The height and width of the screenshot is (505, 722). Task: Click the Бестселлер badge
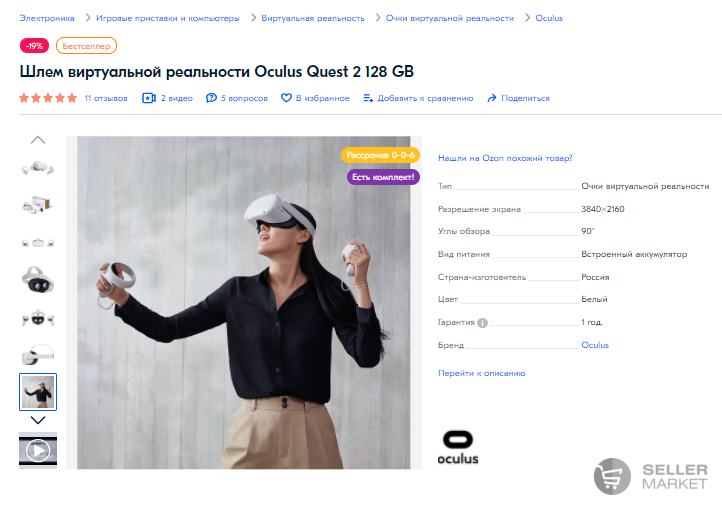(86, 46)
